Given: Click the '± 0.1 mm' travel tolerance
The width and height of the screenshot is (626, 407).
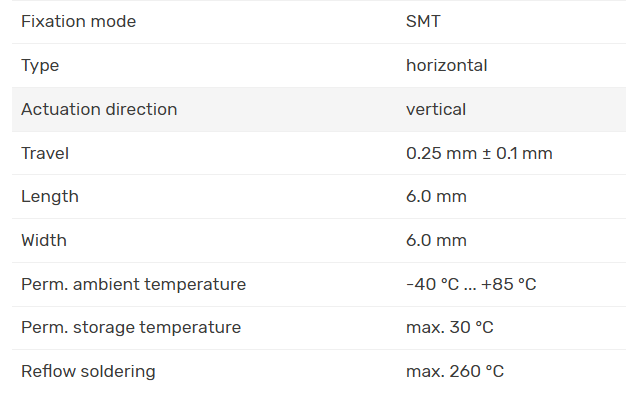Looking at the screenshot, I should point(516,153).
